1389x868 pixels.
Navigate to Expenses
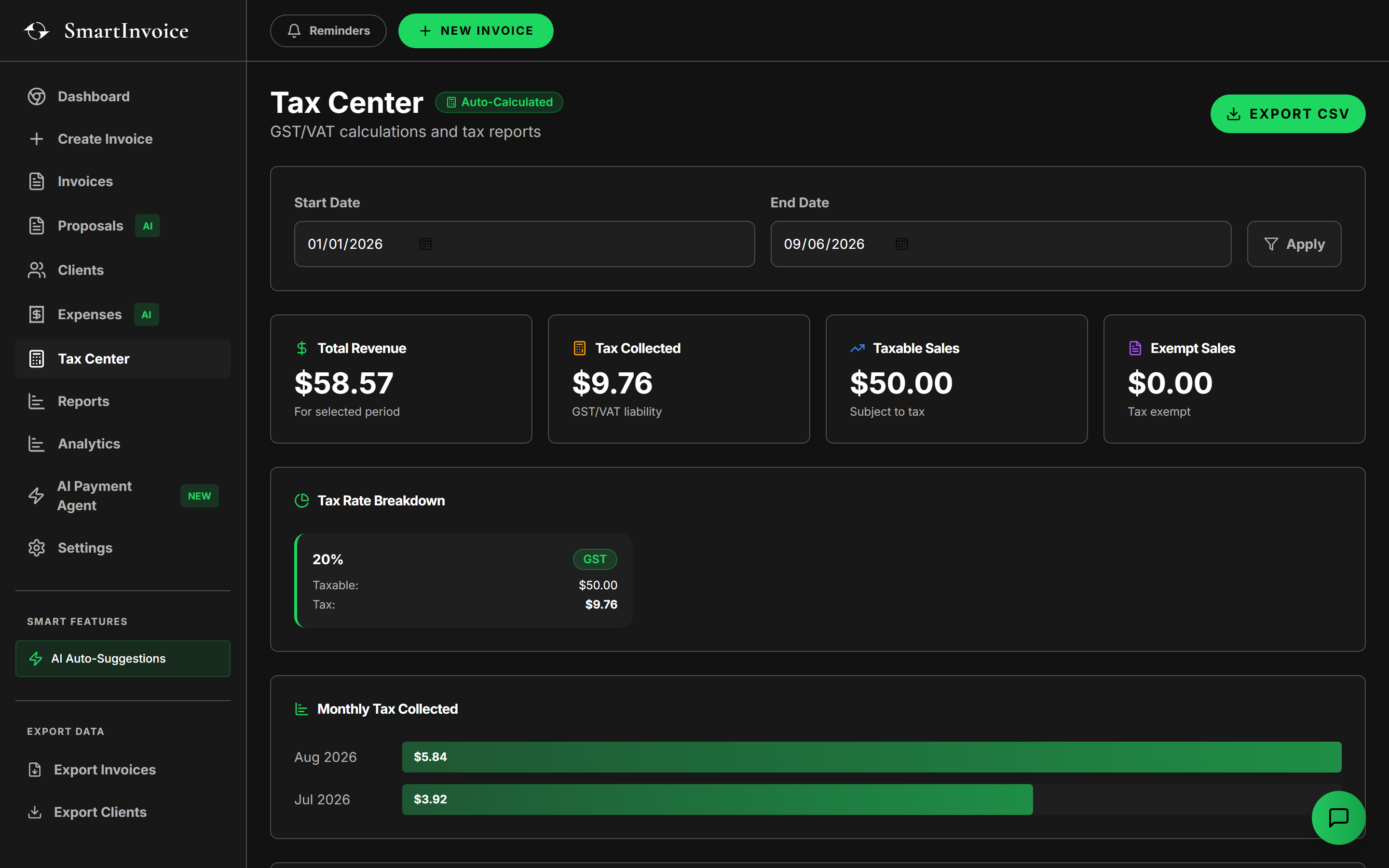point(123,314)
